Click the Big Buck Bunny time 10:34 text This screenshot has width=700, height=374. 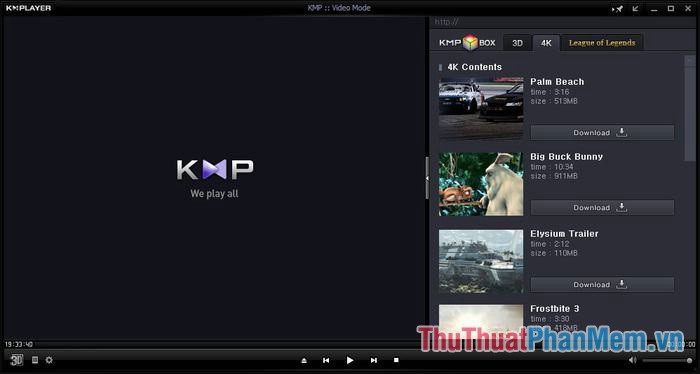tap(552, 167)
